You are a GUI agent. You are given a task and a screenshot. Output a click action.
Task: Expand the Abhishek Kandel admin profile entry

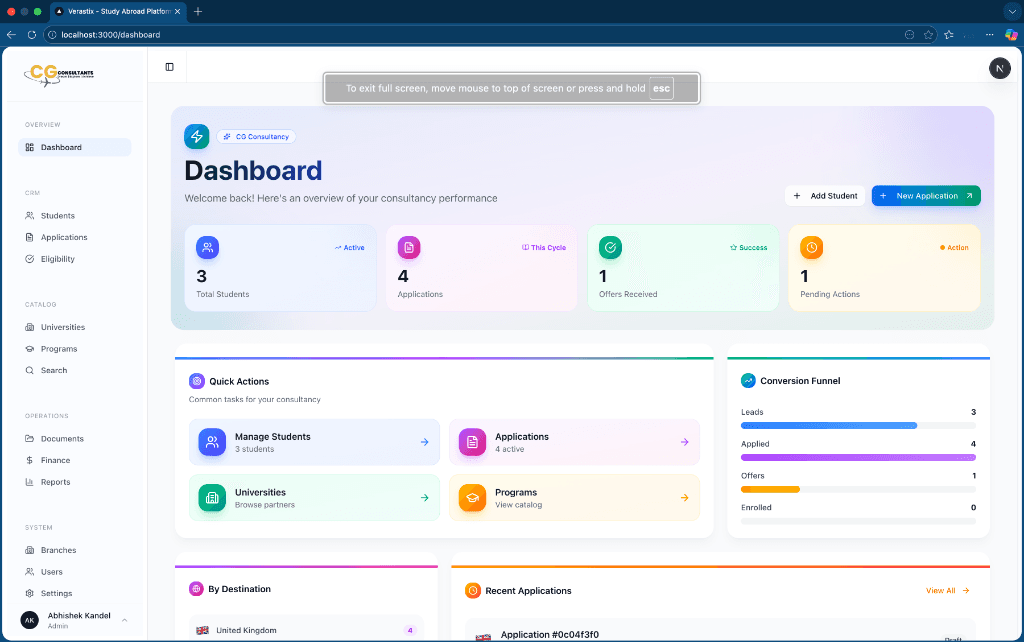[74, 618]
